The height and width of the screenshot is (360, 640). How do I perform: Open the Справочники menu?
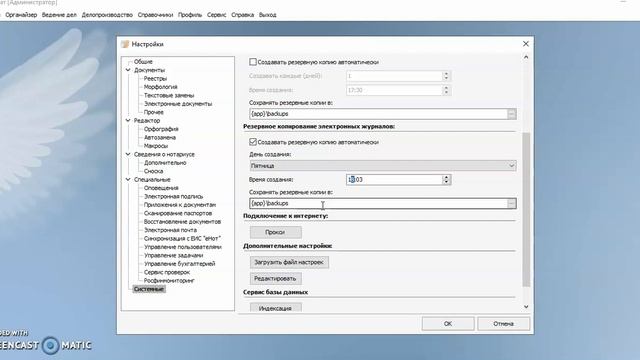pos(156,15)
